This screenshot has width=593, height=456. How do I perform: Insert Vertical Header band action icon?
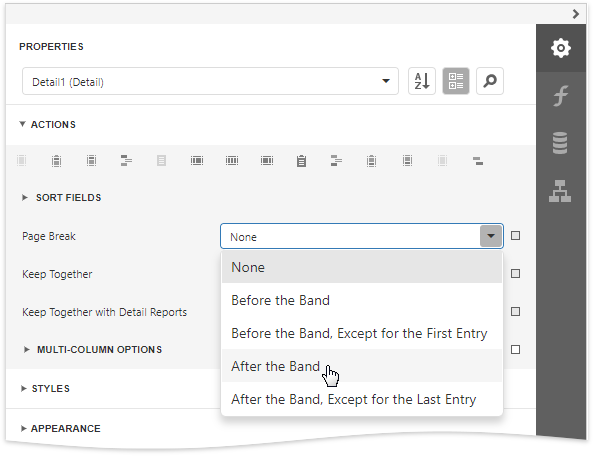click(x=197, y=161)
